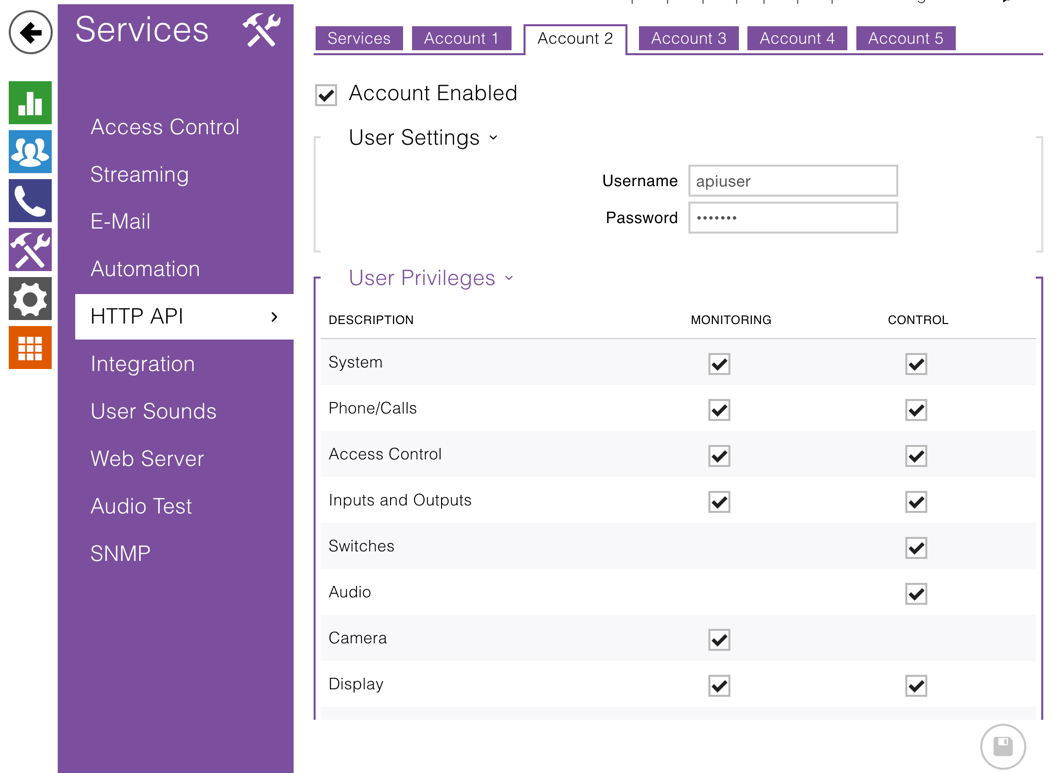The width and height of the screenshot is (1053, 773).
Task: Open the blue phone calling icon
Action: click(x=30, y=201)
